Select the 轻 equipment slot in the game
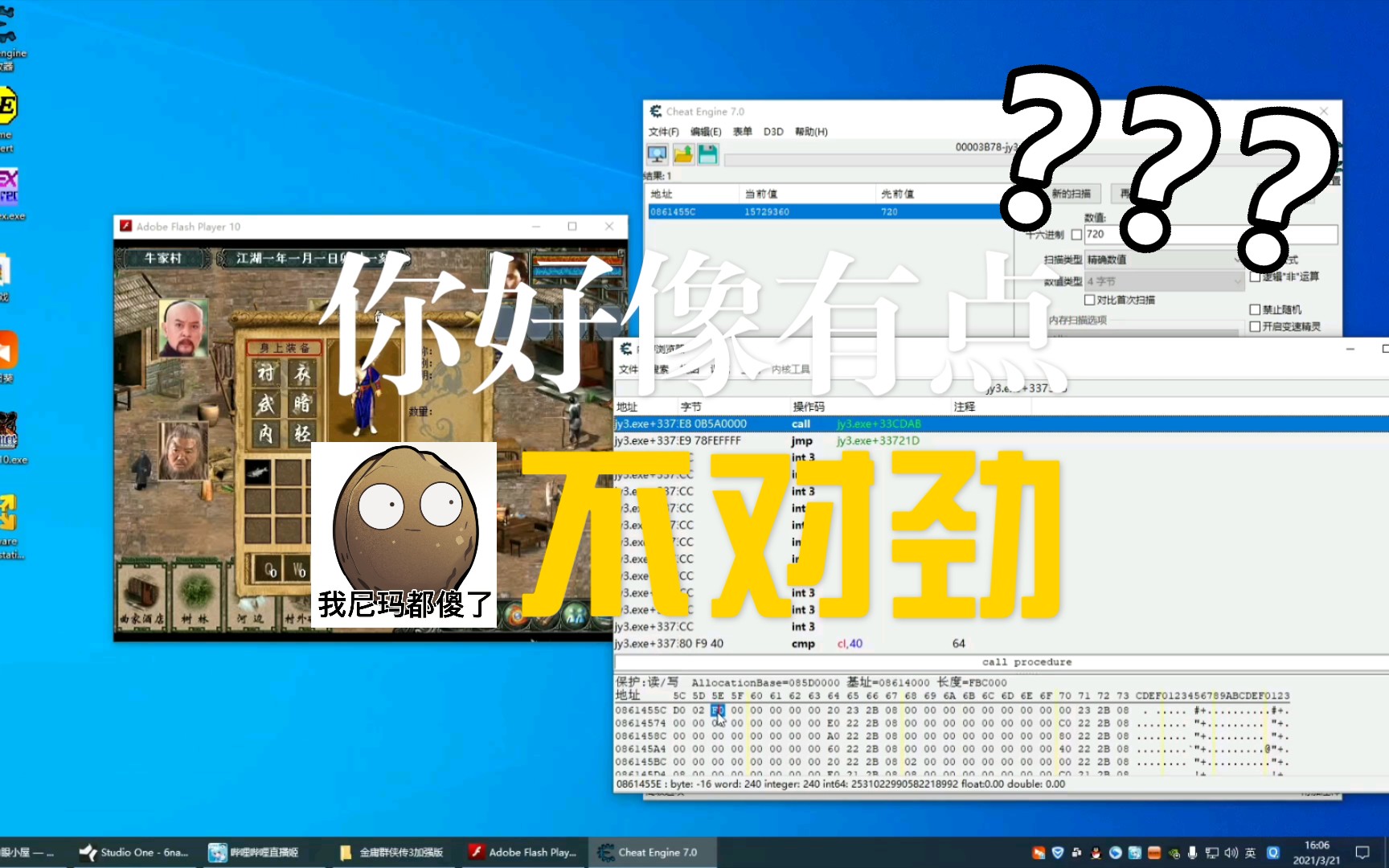Image resolution: width=1389 pixels, height=868 pixels. [302, 434]
